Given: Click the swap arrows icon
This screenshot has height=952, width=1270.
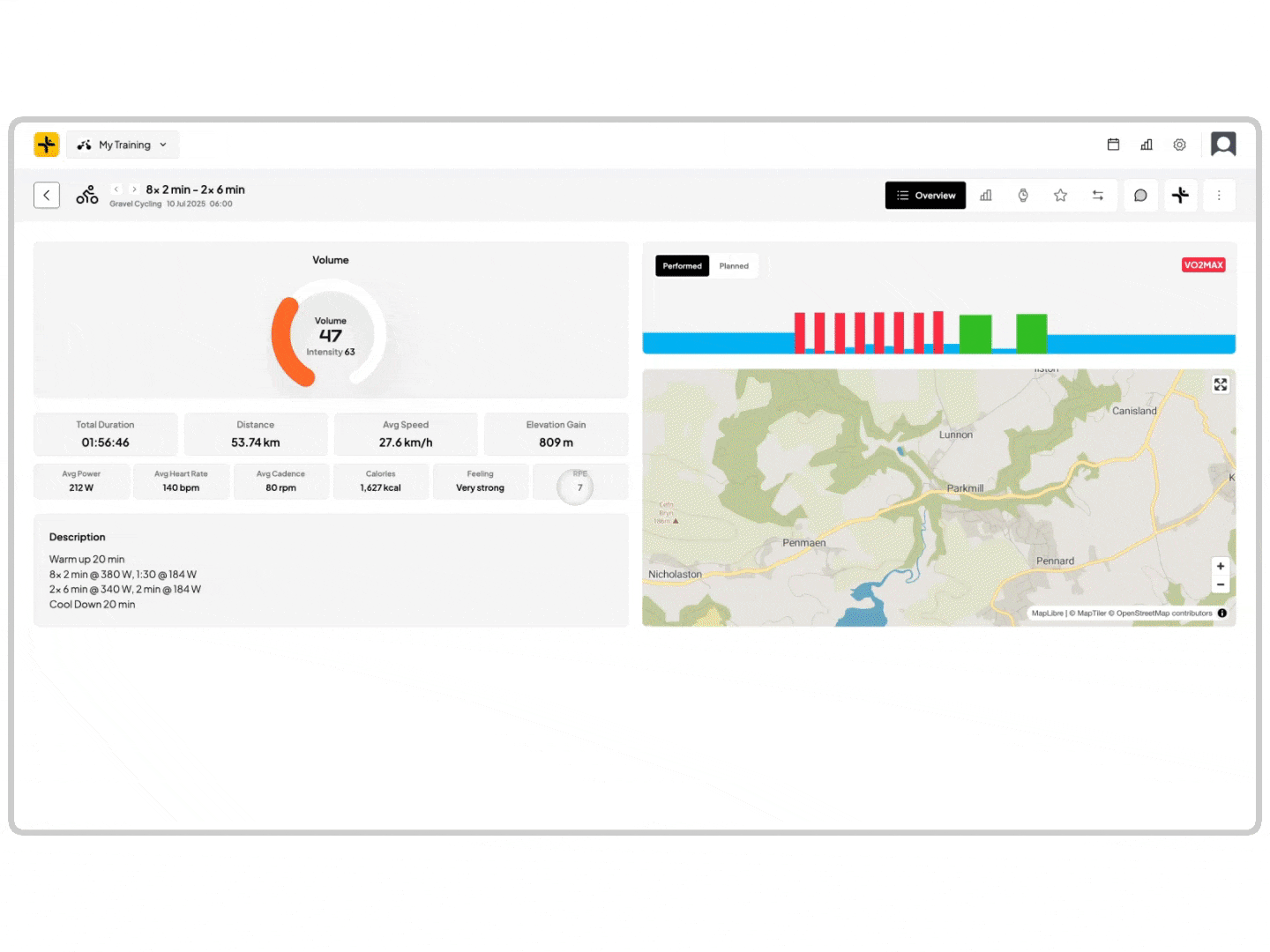Looking at the screenshot, I should click(1098, 196).
